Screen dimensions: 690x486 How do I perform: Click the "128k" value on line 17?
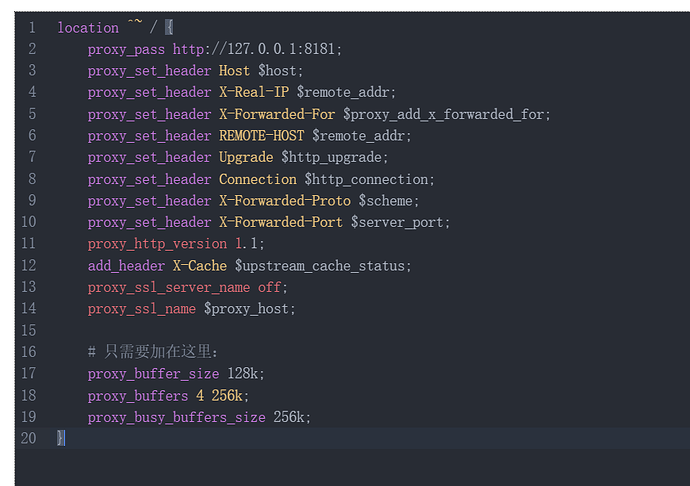pyautogui.click(x=244, y=374)
